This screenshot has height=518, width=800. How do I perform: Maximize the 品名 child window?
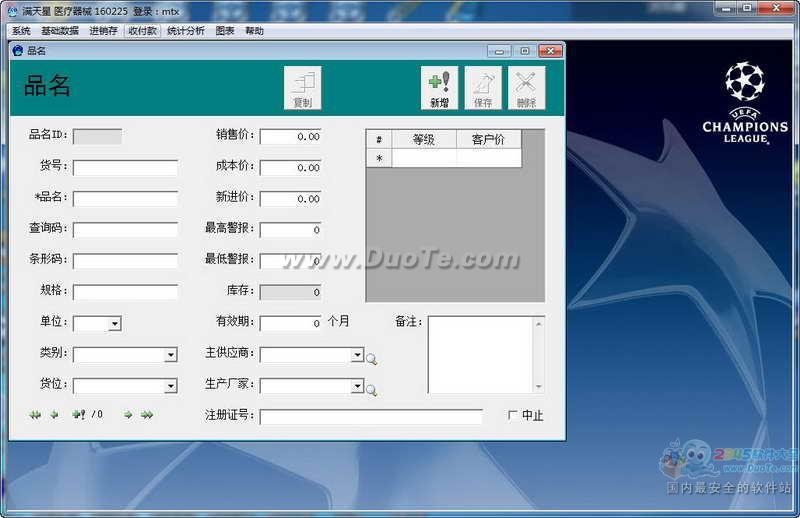(524, 51)
